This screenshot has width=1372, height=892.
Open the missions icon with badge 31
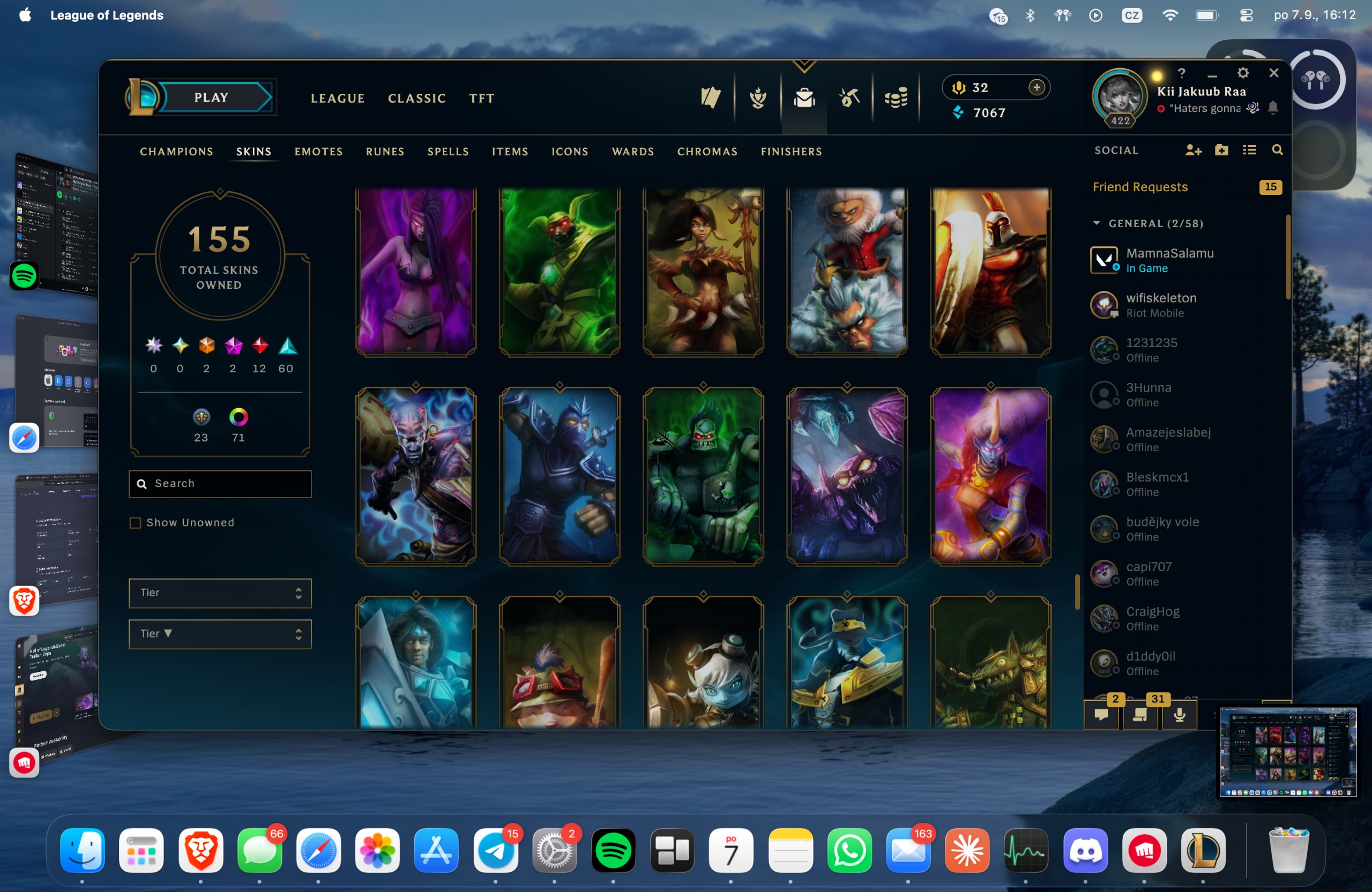click(1140, 715)
